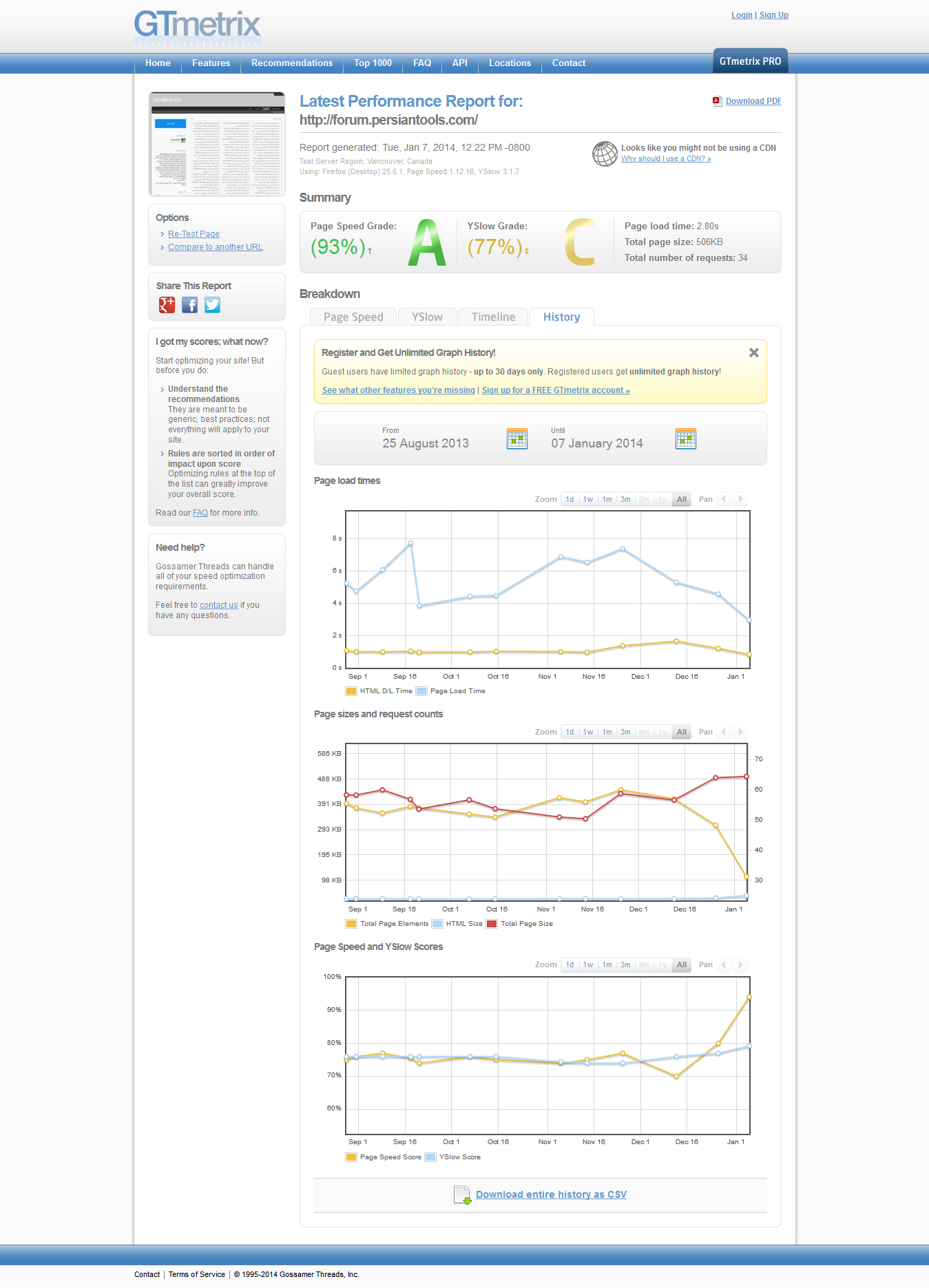Set Page load times zoom to 1d

(x=570, y=499)
